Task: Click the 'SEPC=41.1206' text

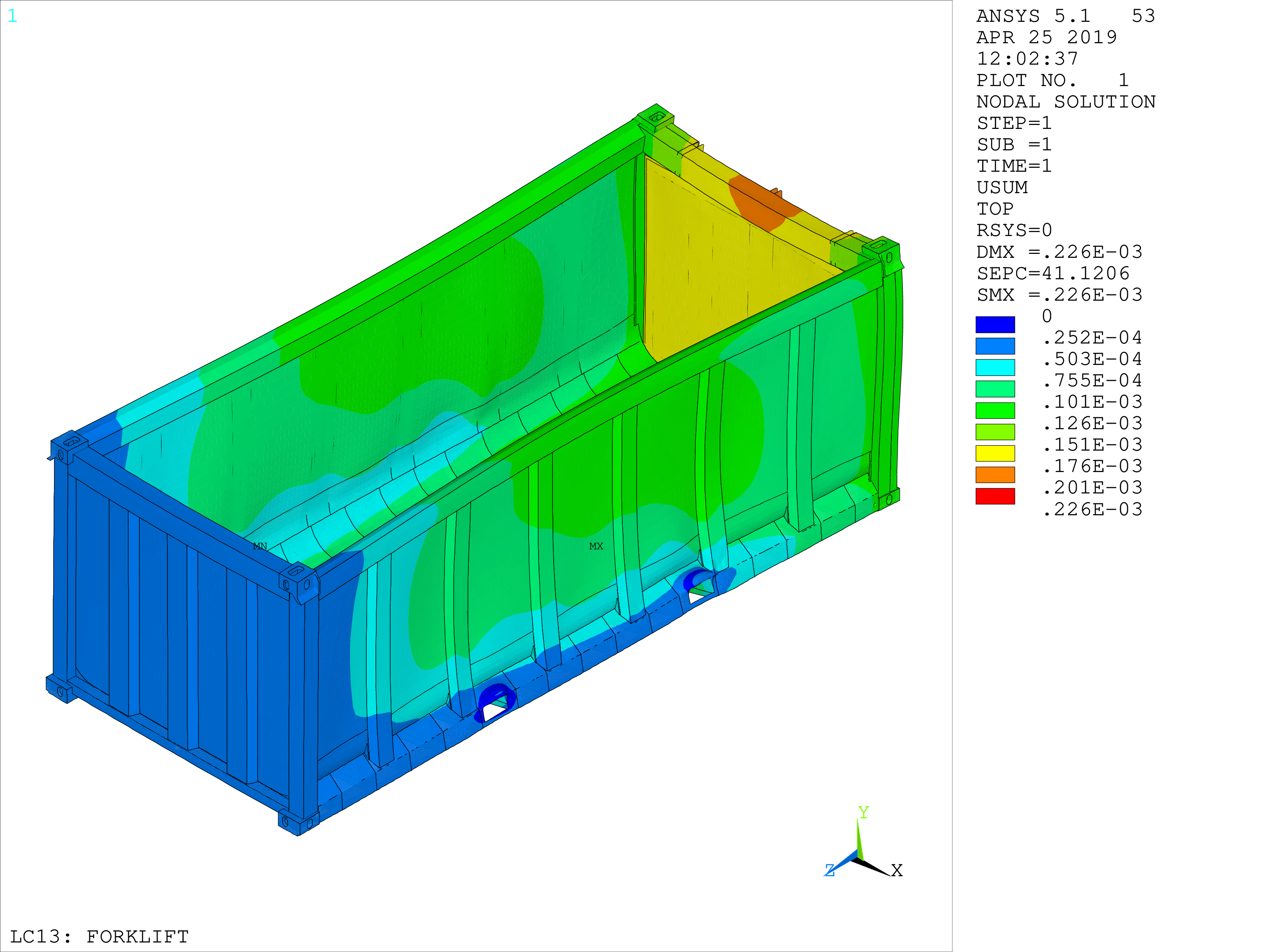Action: coord(1054,273)
